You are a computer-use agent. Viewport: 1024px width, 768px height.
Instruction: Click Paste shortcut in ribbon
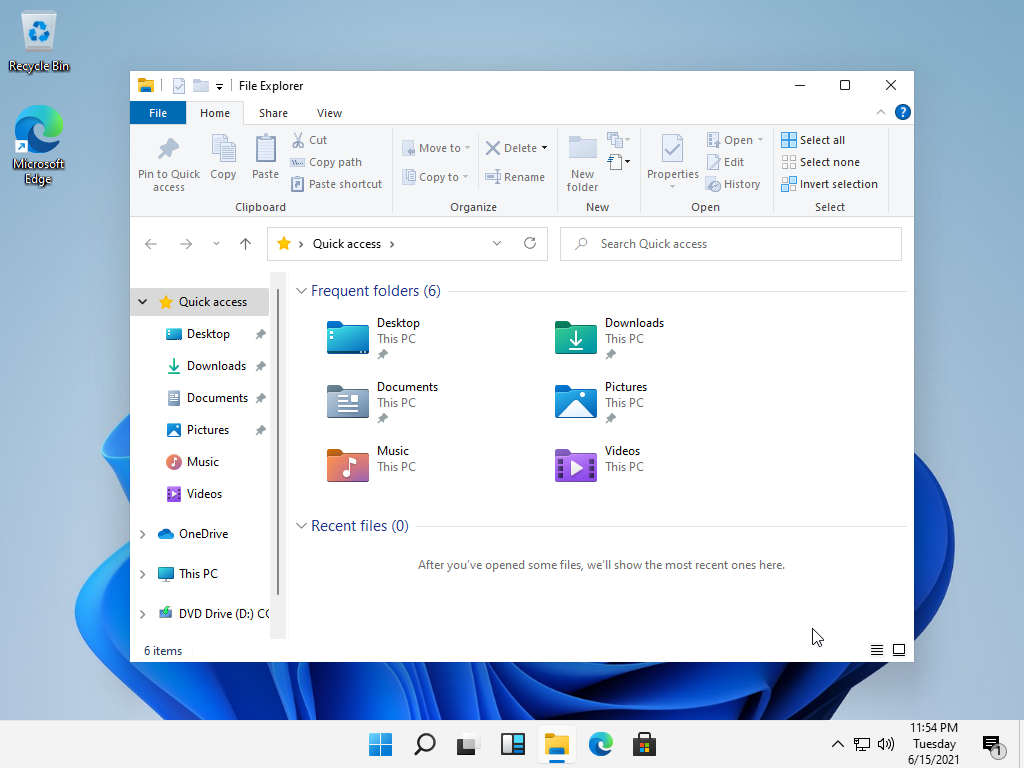pos(336,184)
